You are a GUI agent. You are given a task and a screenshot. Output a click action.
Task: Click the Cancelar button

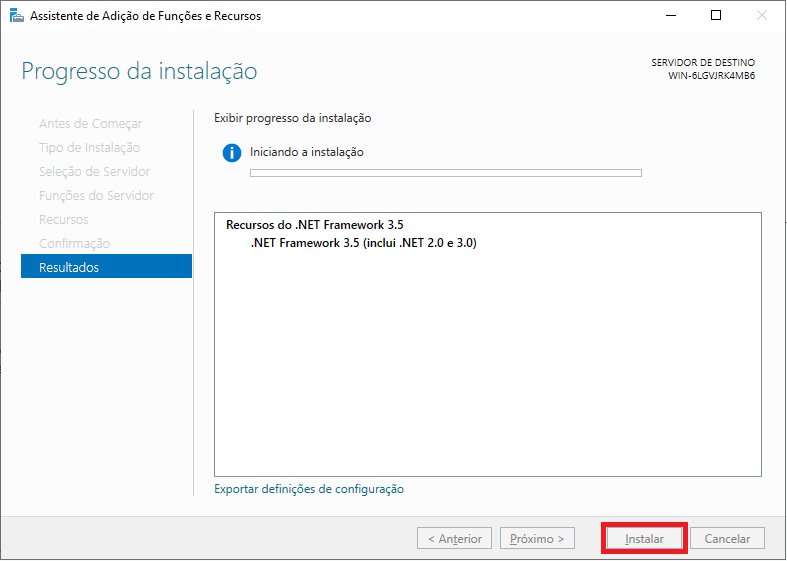tap(727, 539)
